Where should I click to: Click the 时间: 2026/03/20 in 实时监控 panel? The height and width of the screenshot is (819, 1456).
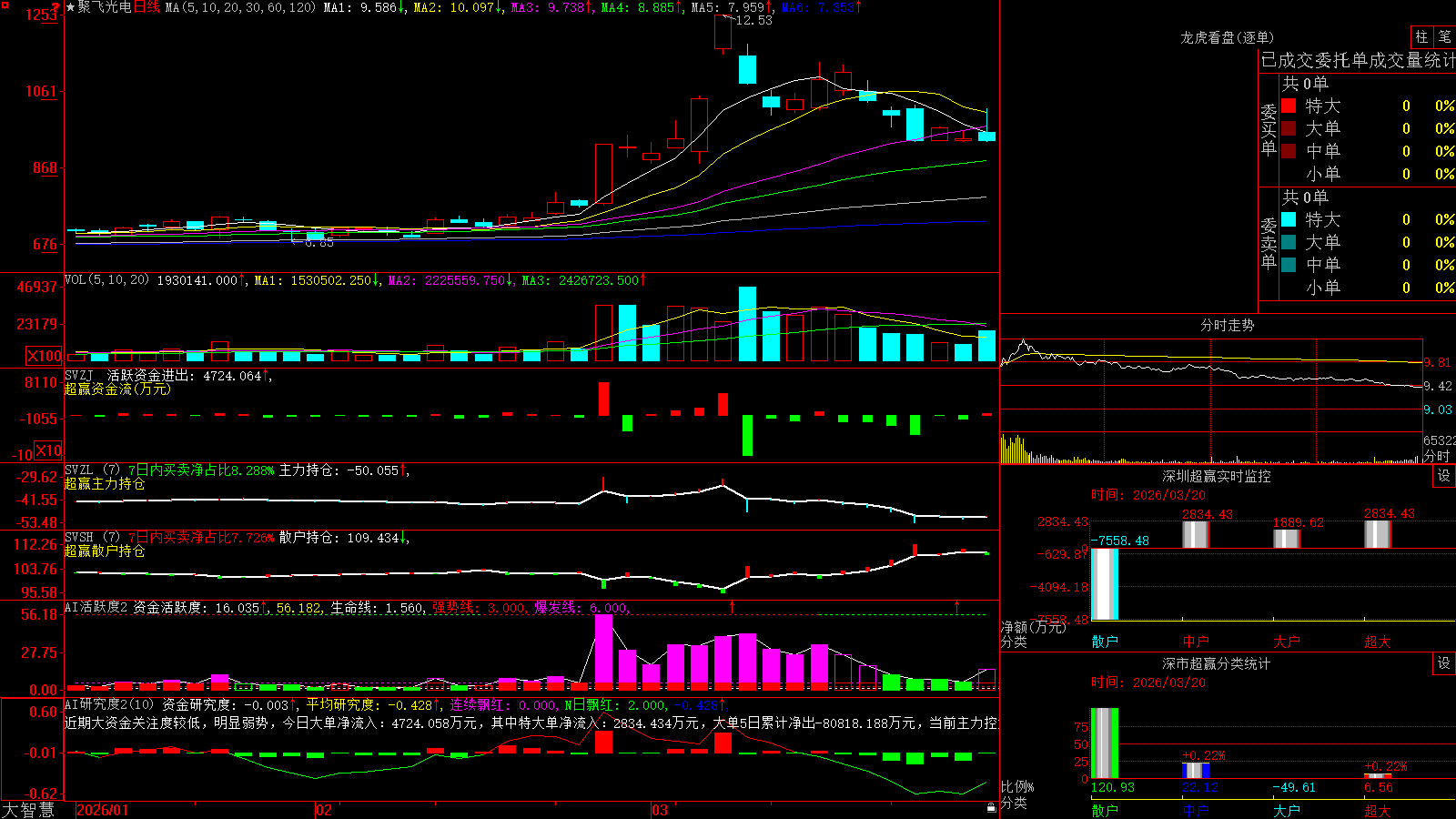1148,495
